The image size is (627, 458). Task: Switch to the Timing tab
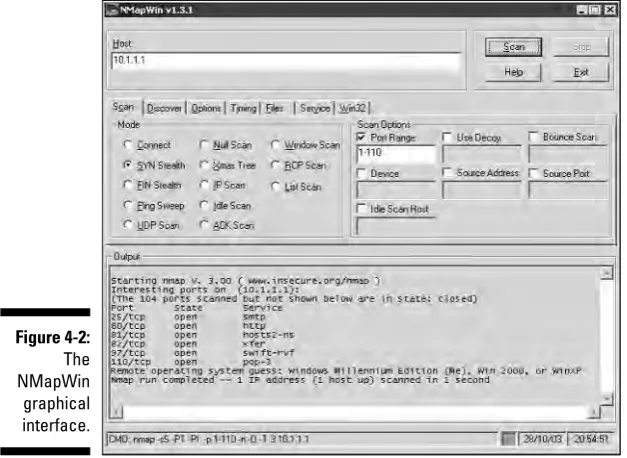coord(243,108)
